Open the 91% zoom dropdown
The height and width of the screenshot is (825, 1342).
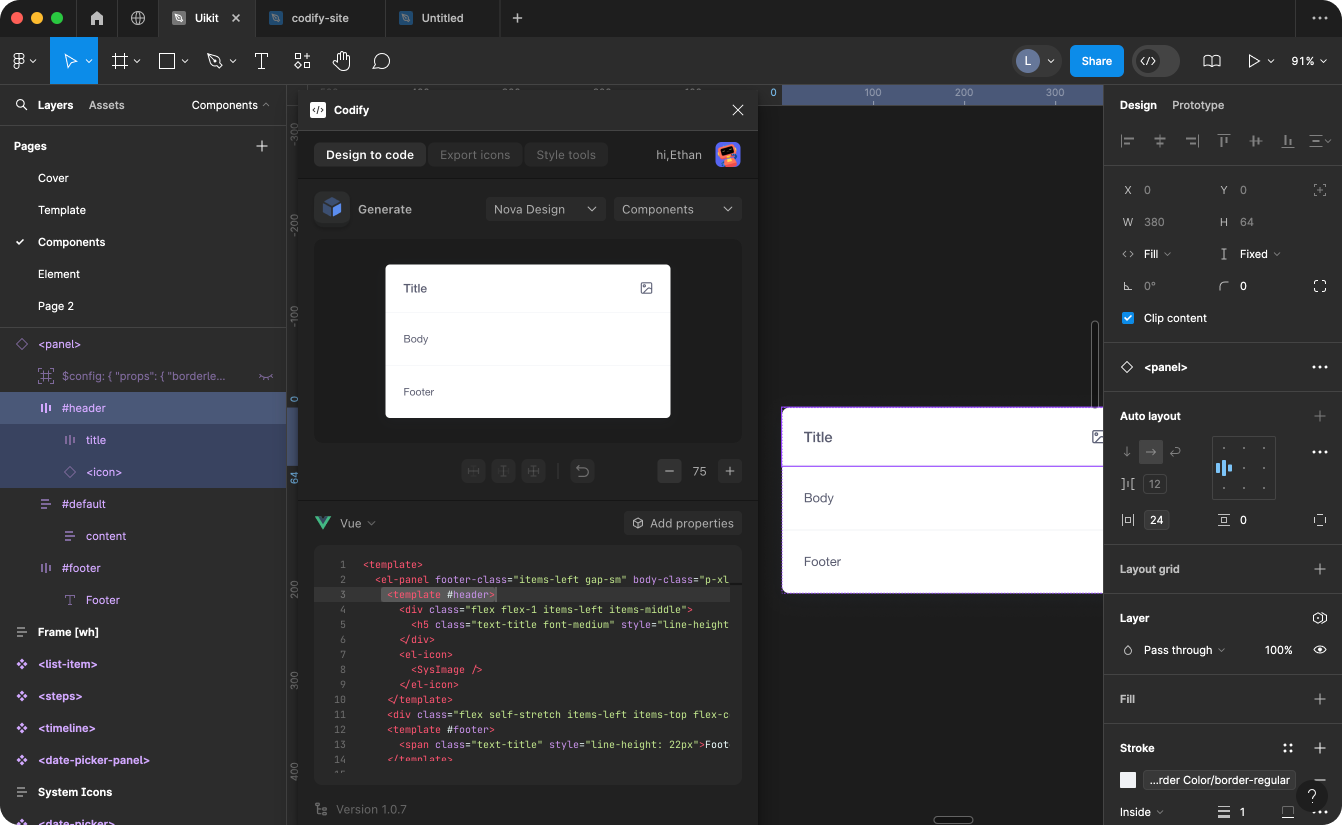[1308, 61]
